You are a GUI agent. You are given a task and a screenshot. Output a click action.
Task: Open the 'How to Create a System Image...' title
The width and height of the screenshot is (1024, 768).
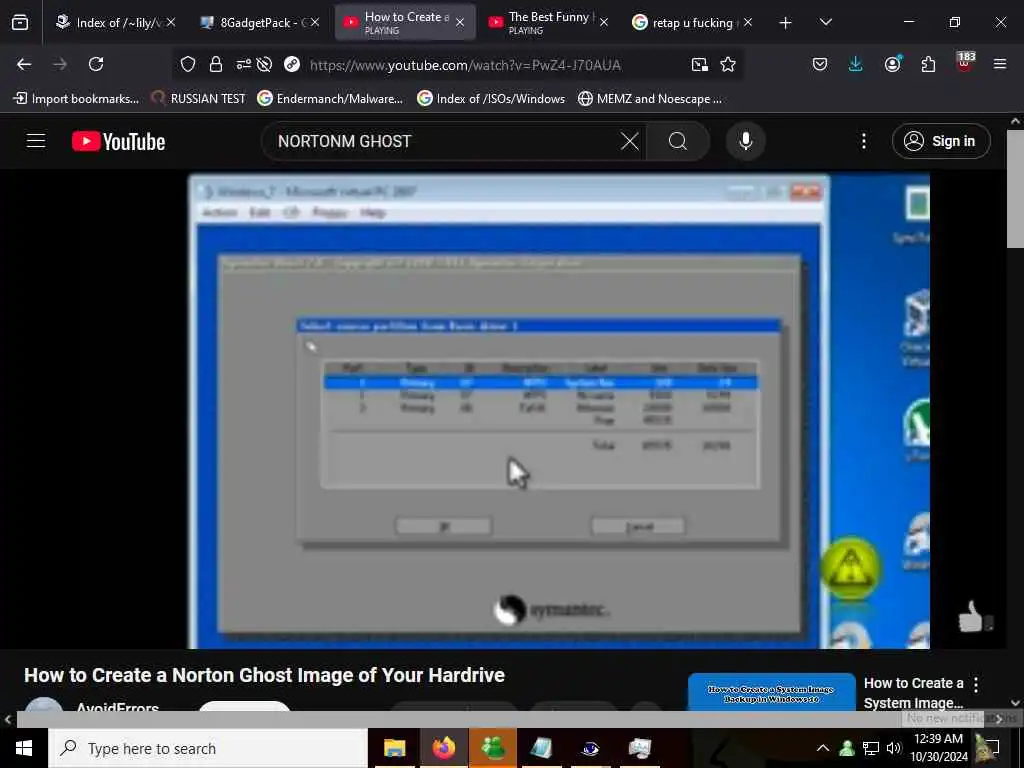pos(913,693)
